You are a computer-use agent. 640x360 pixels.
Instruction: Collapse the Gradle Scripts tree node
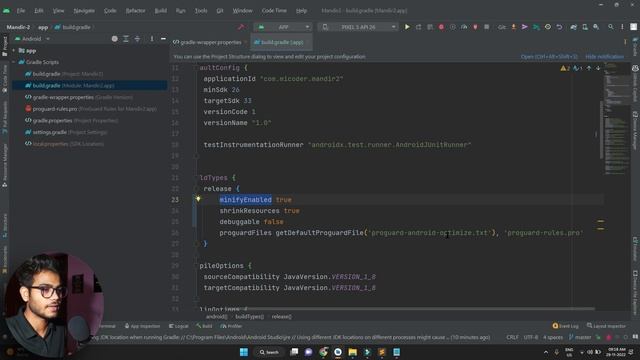[13, 62]
